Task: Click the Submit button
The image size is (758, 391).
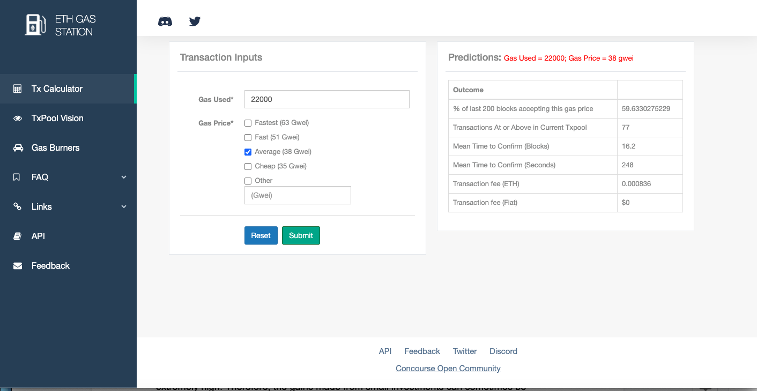Action: click(x=301, y=235)
